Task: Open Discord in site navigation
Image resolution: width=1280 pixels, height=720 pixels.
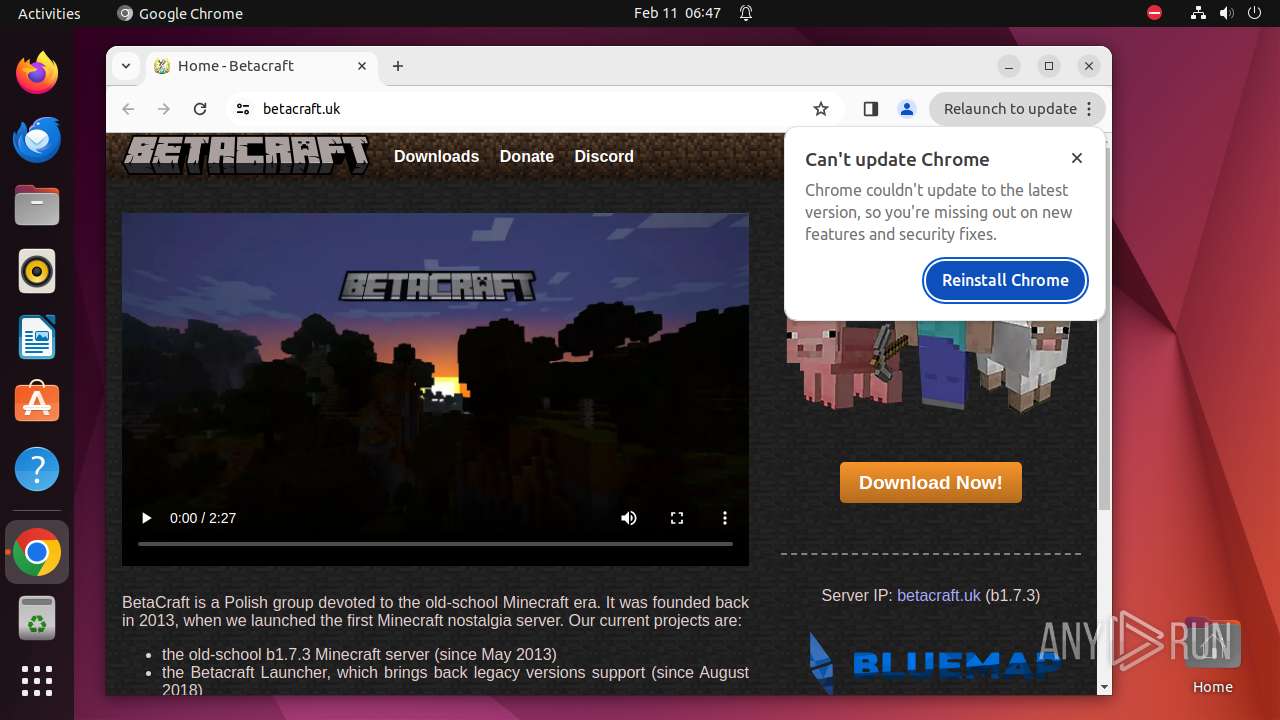Action: (x=604, y=156)
